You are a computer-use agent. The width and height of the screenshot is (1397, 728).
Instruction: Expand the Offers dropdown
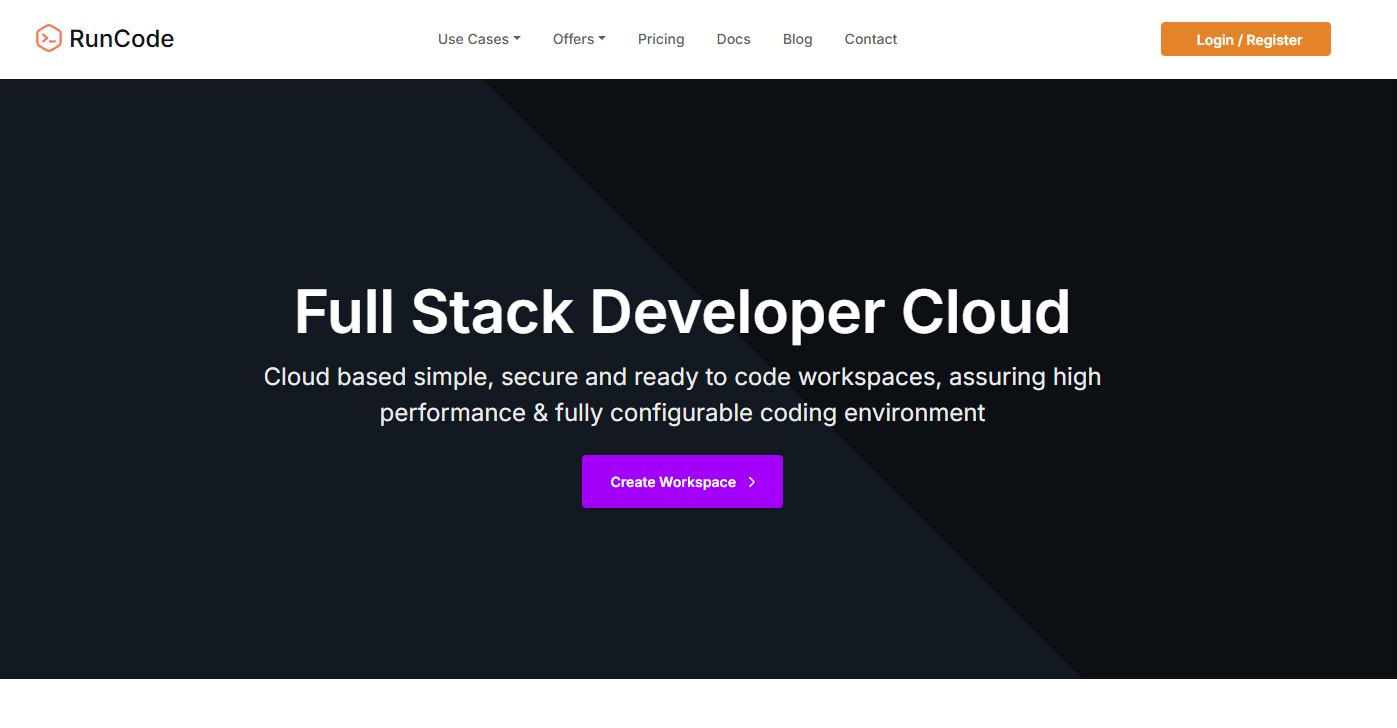(x=578, y=39)
